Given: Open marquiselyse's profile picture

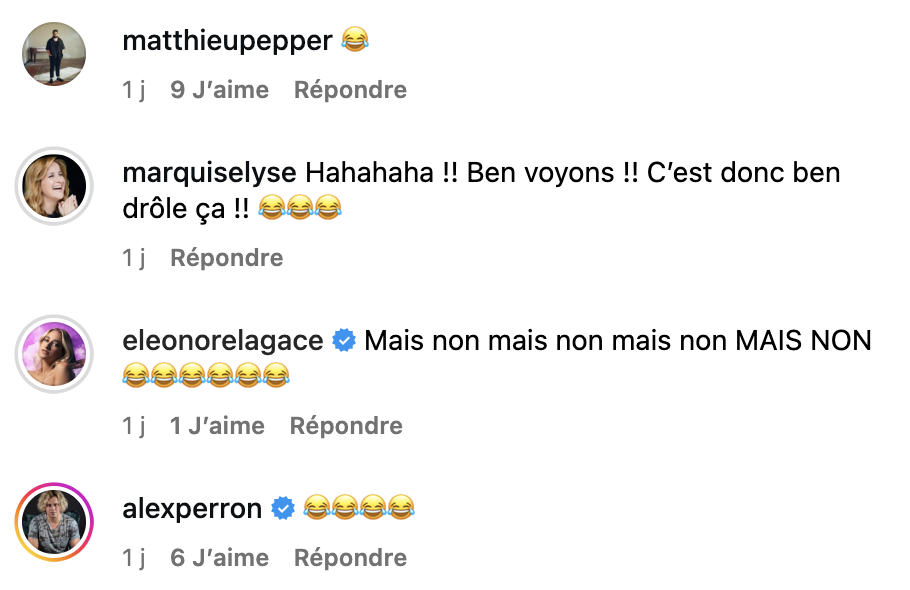Looking at the screenshot, I should tap(55, 187).
